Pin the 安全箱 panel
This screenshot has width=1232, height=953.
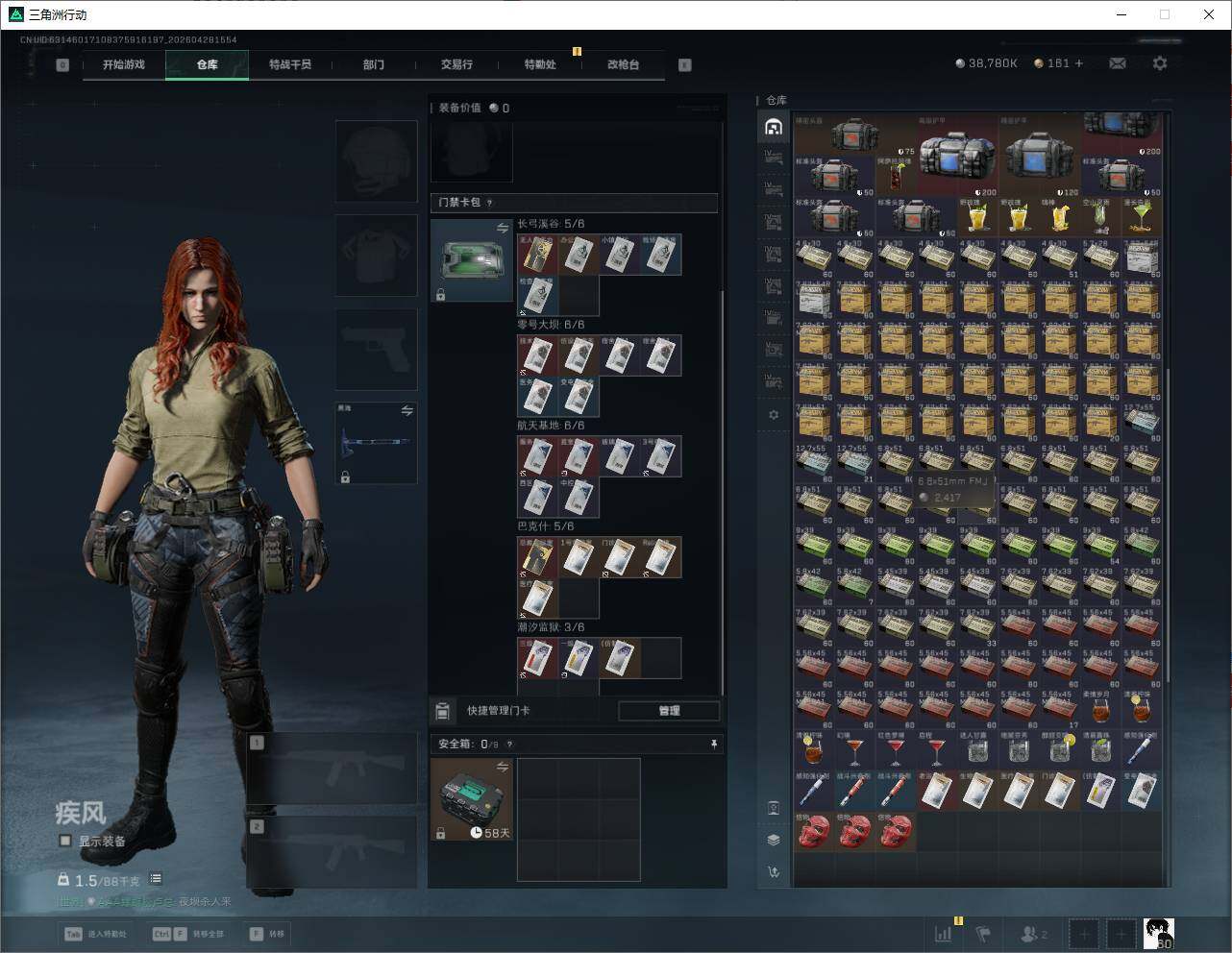pos(714,744)
